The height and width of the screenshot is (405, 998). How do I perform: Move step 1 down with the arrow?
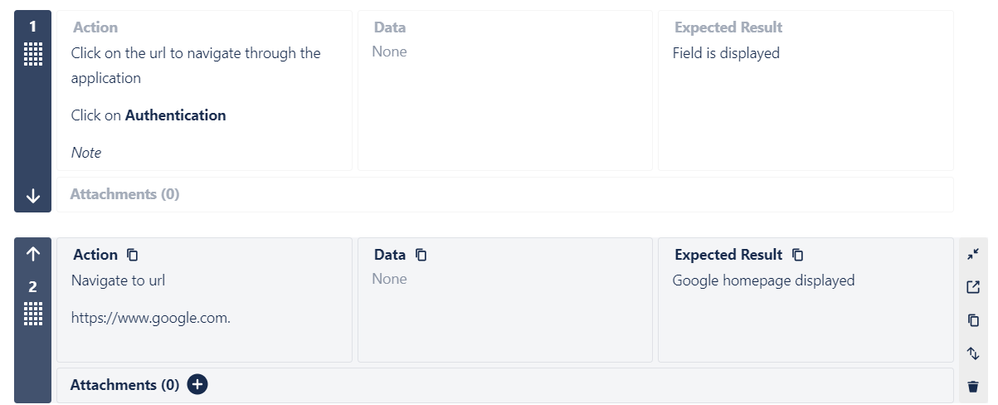pyautogui.click(x=33, y=196)
